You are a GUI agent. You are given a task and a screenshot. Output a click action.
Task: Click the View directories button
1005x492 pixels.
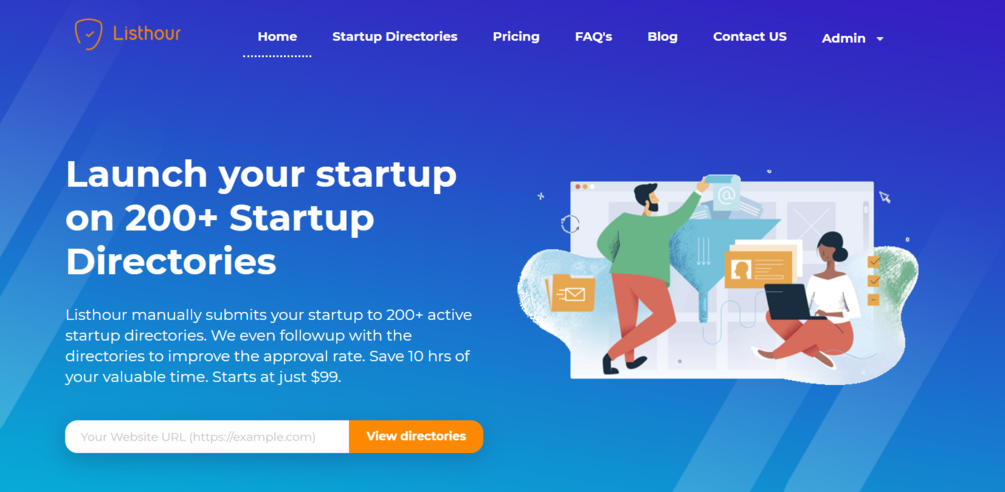pos(416,436)
